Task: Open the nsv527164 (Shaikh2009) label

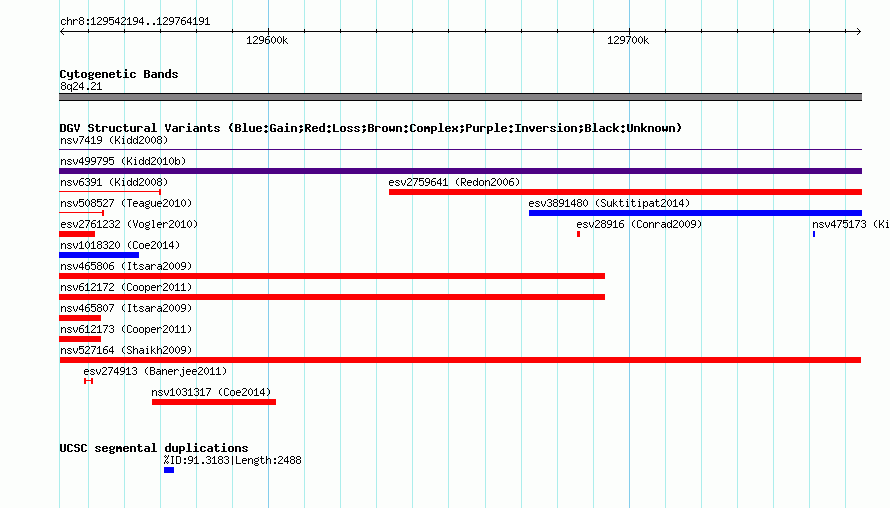Action: point(126,350)
